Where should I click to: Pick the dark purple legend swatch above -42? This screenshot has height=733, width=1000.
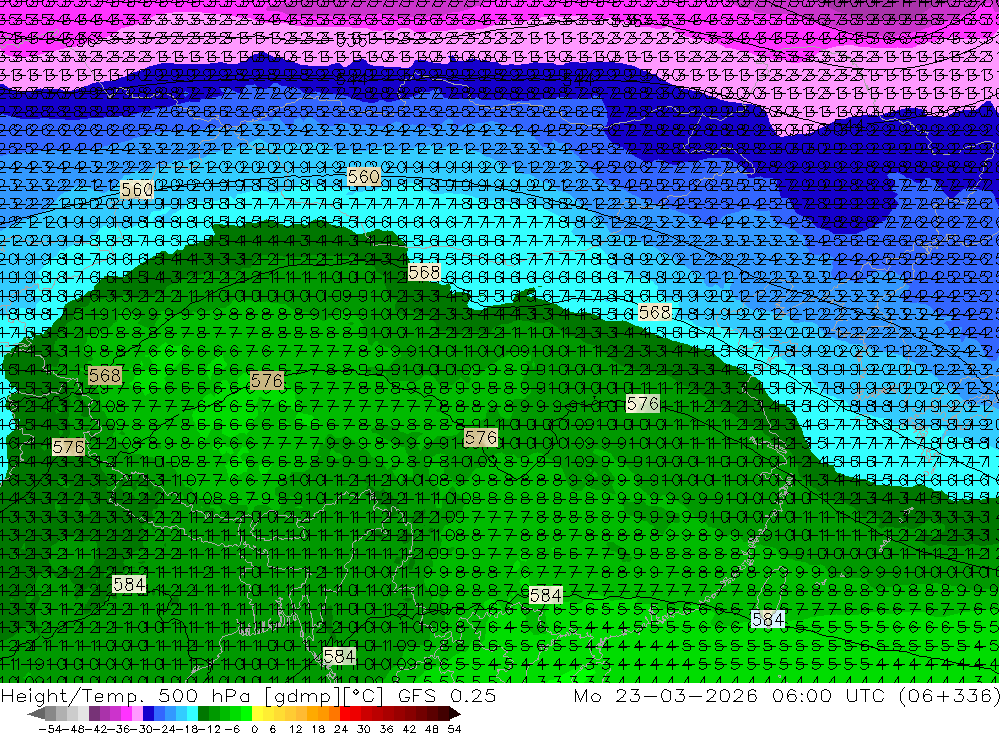pos(94,714)
